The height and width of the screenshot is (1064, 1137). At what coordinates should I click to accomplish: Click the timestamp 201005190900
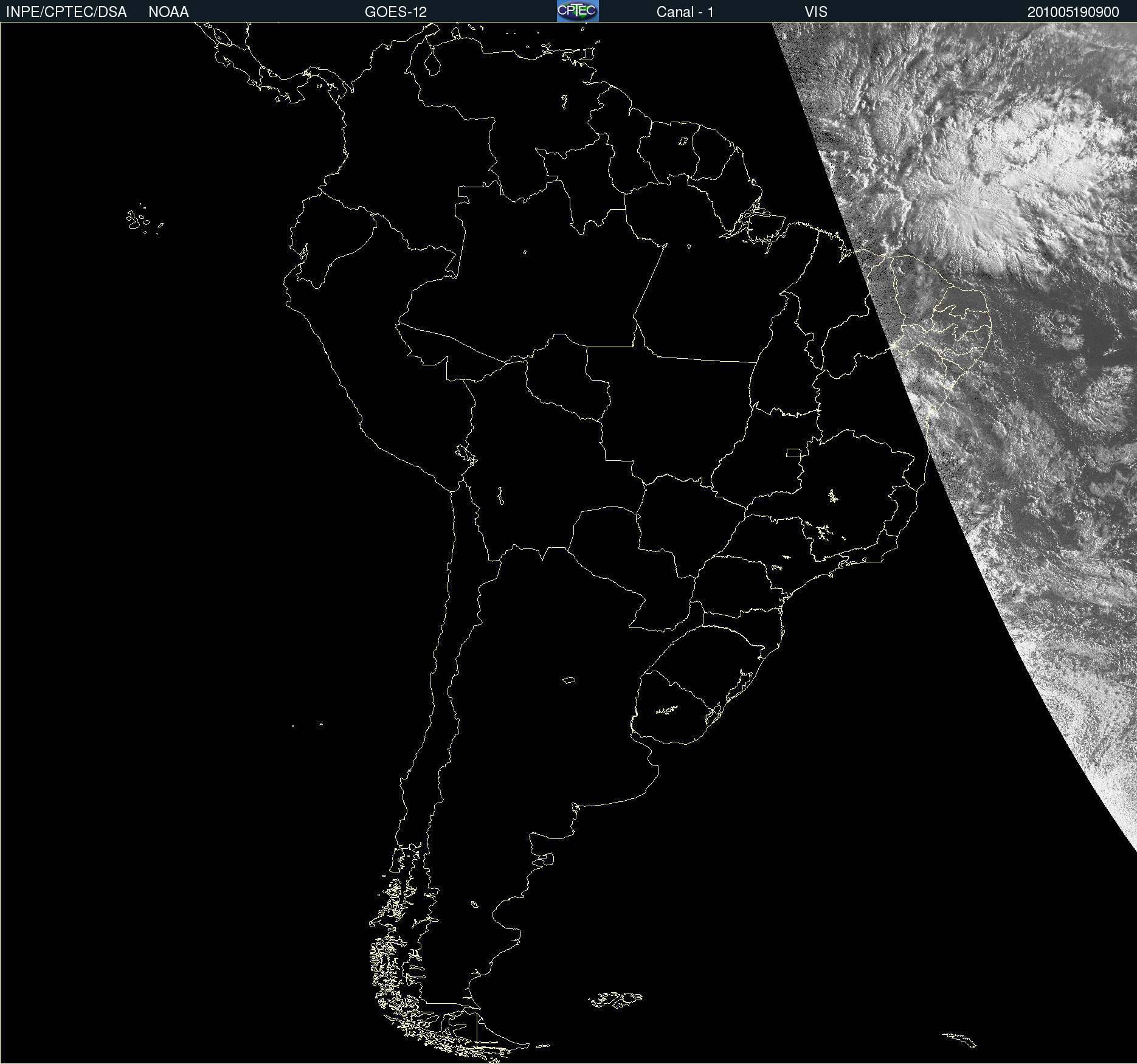click(1073, 12)
